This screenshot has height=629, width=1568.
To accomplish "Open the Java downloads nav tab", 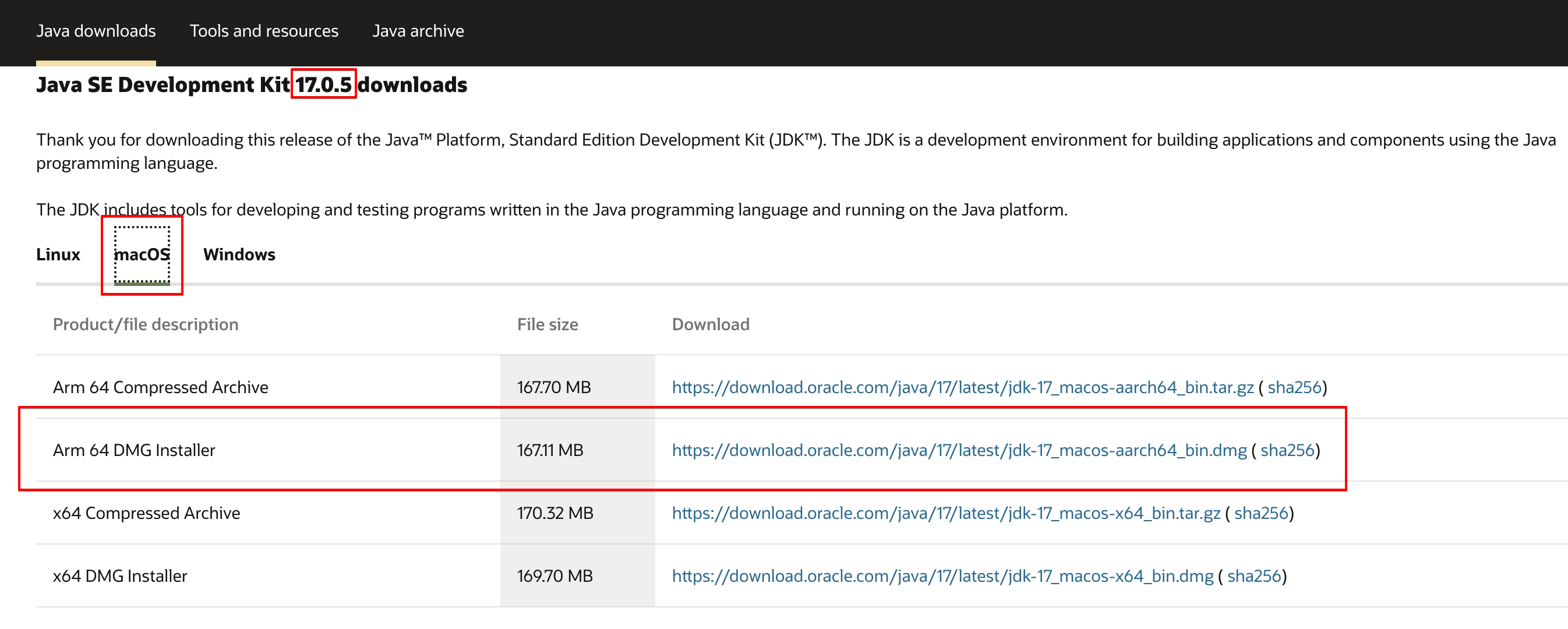I will coord(96,30).
